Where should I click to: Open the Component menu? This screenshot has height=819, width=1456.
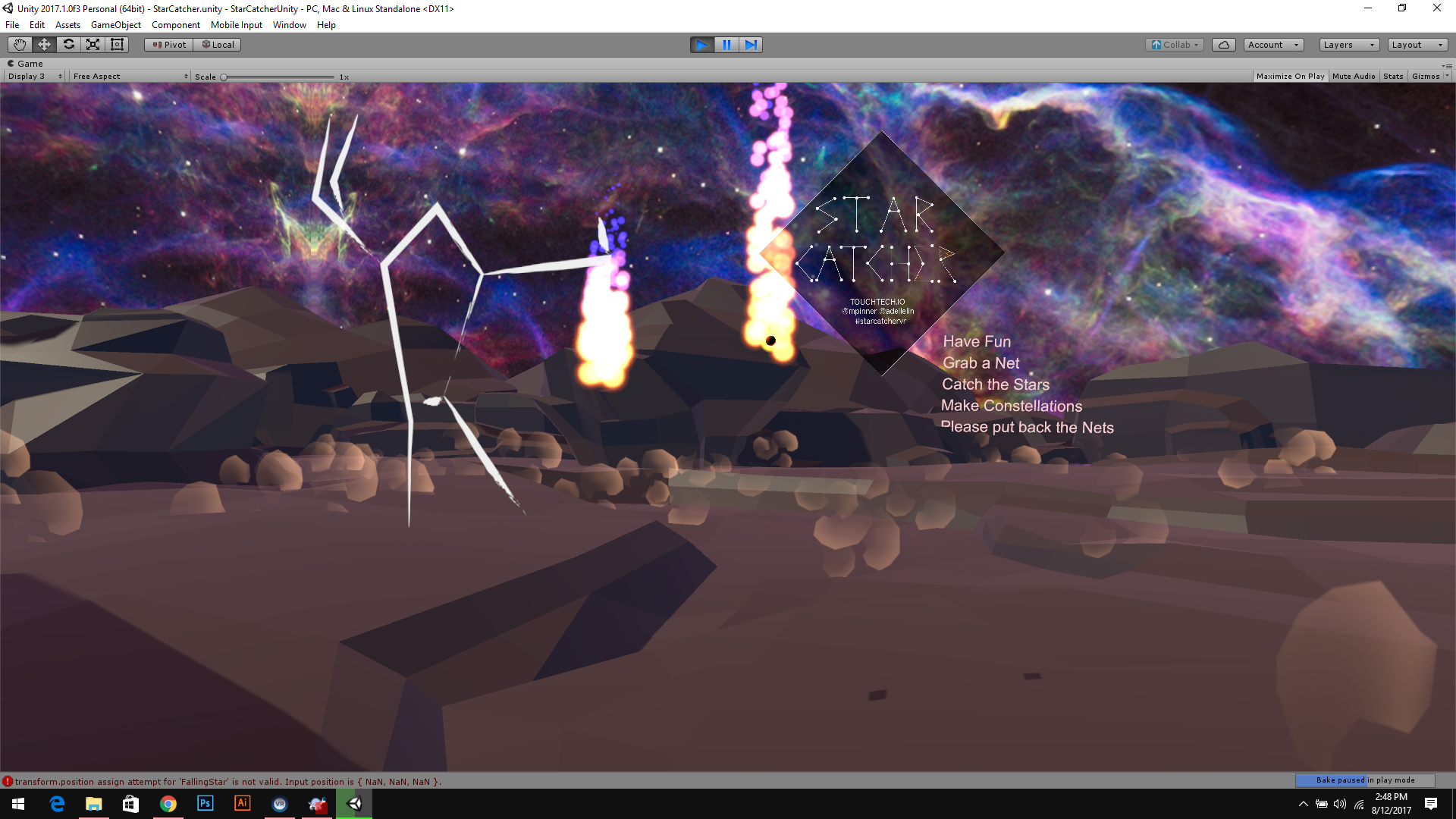176,25
